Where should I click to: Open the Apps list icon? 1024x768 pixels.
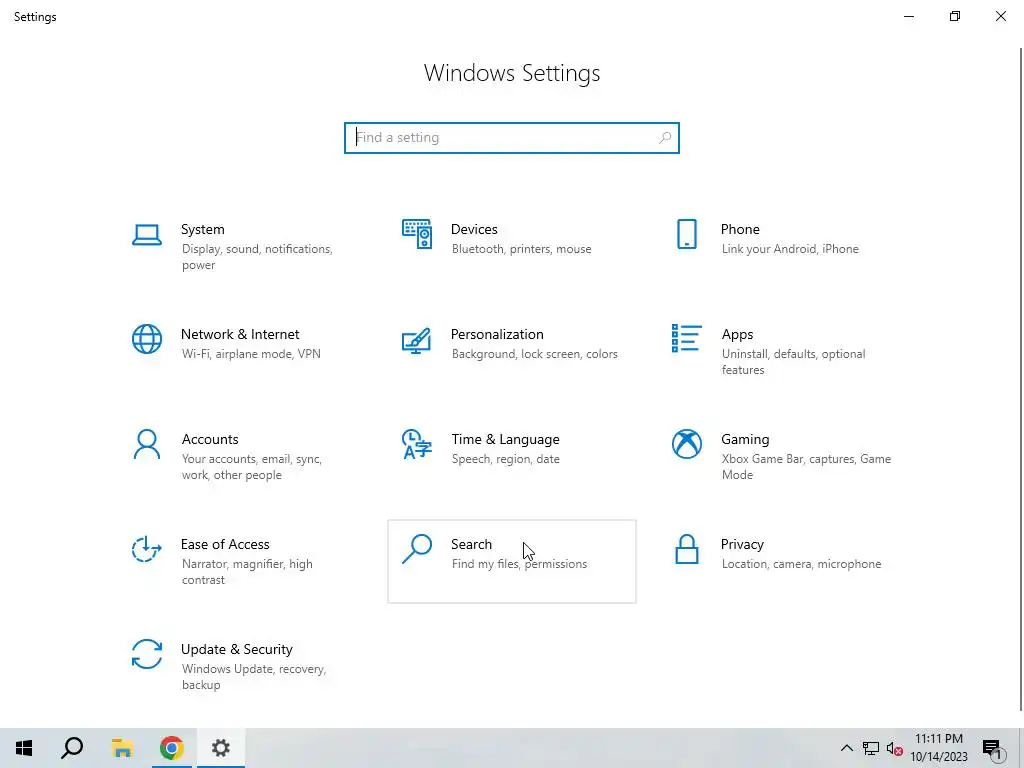(686, 338)
